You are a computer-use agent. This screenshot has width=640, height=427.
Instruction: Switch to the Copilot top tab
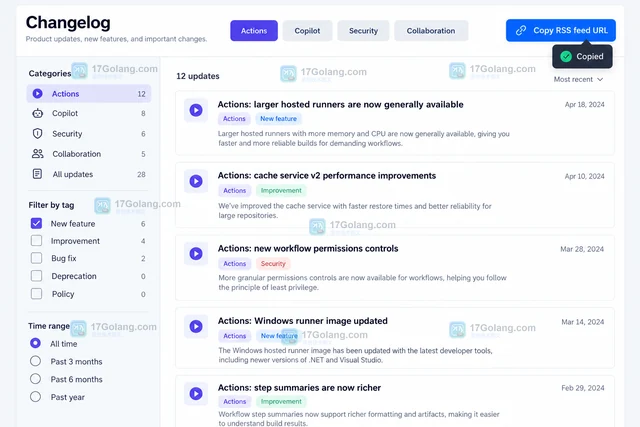[307, 31]
